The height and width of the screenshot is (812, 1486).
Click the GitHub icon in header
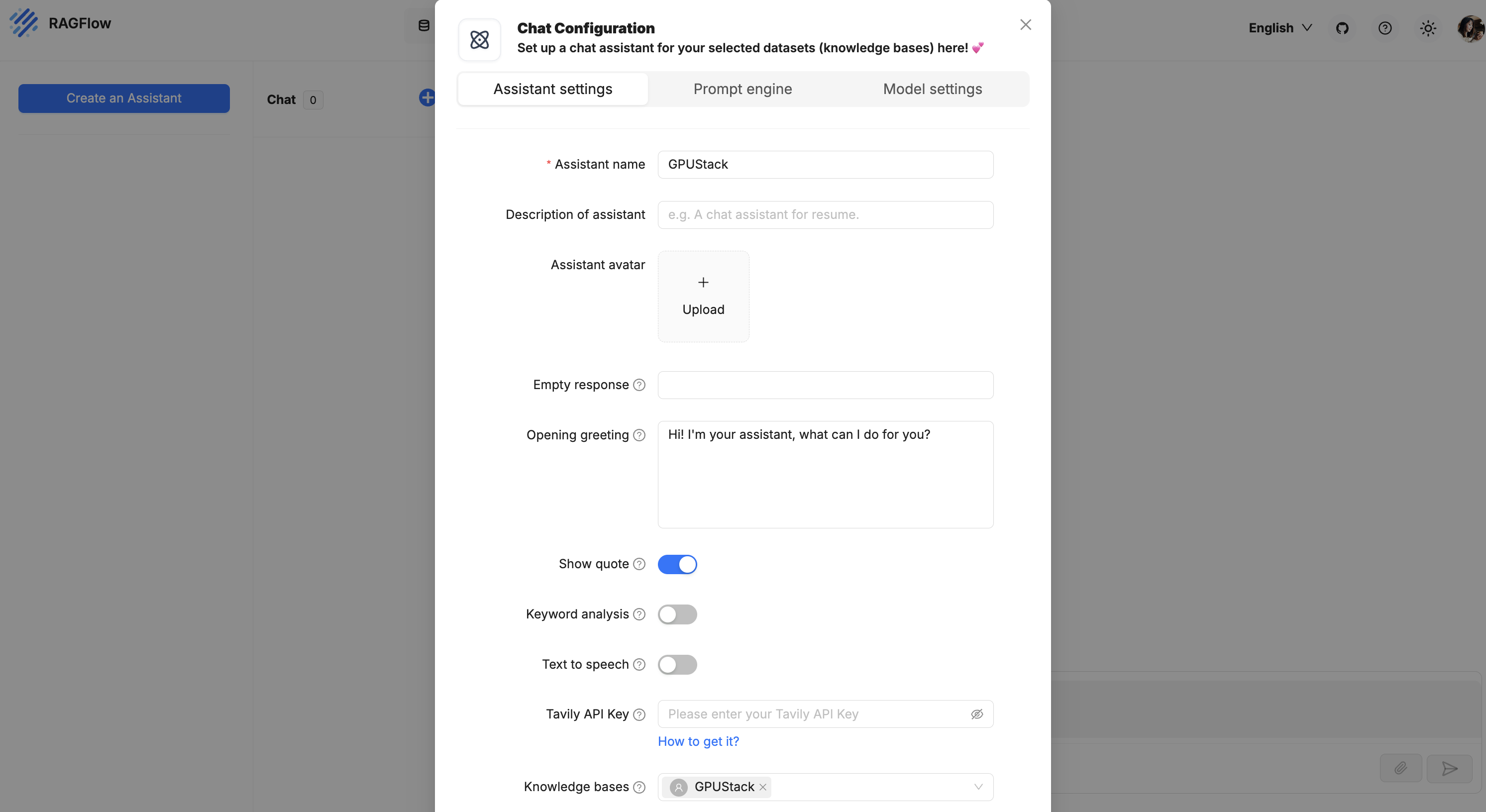[1342, 28]
